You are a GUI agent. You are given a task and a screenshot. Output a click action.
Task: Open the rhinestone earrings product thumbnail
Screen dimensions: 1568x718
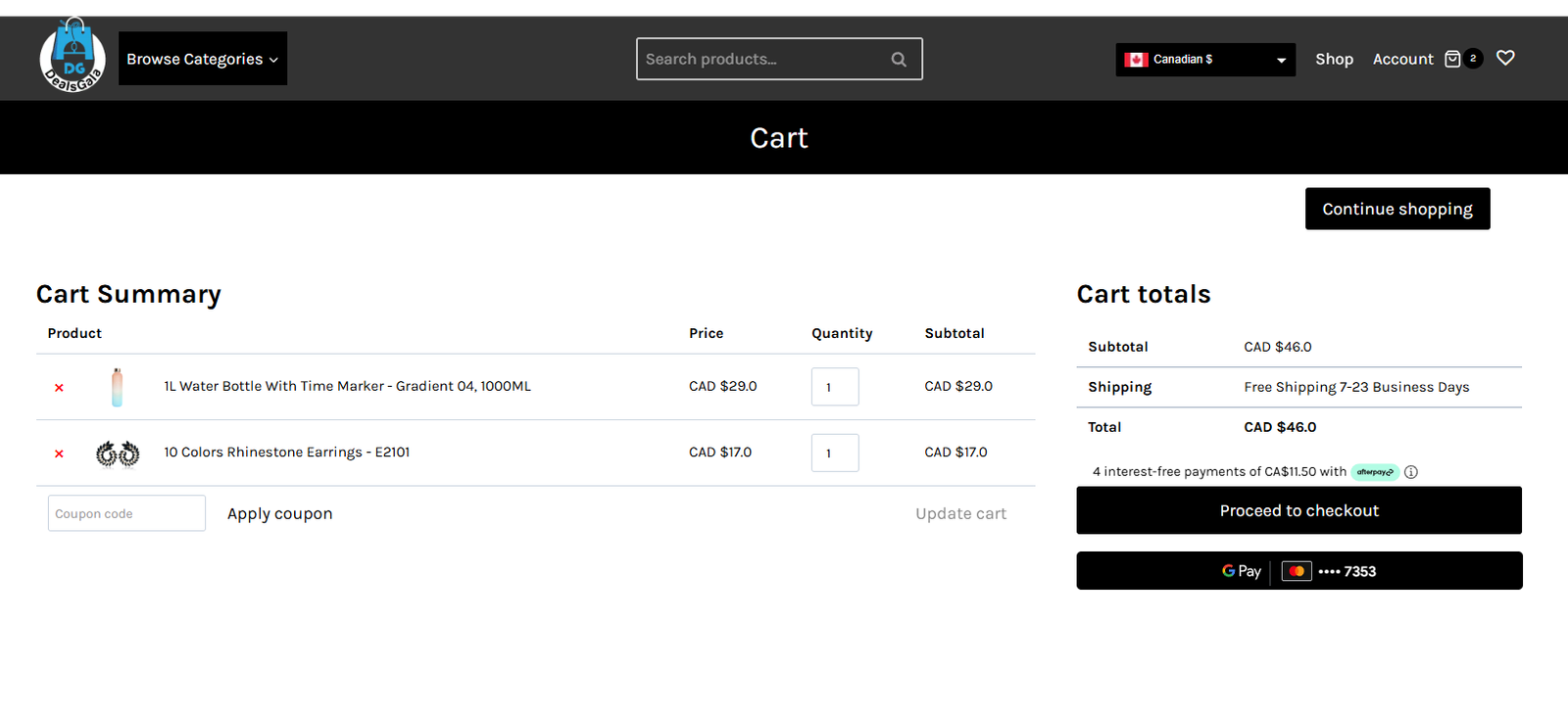[118, 454]
